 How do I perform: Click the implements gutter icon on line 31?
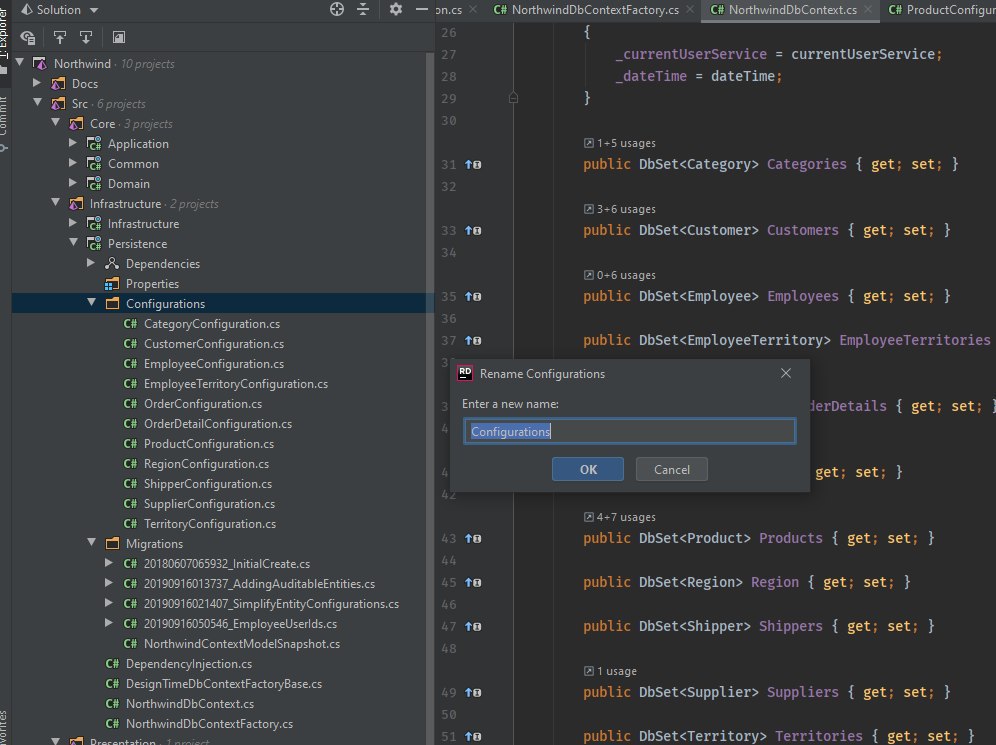pyautogui.click(x=473, y=164)
